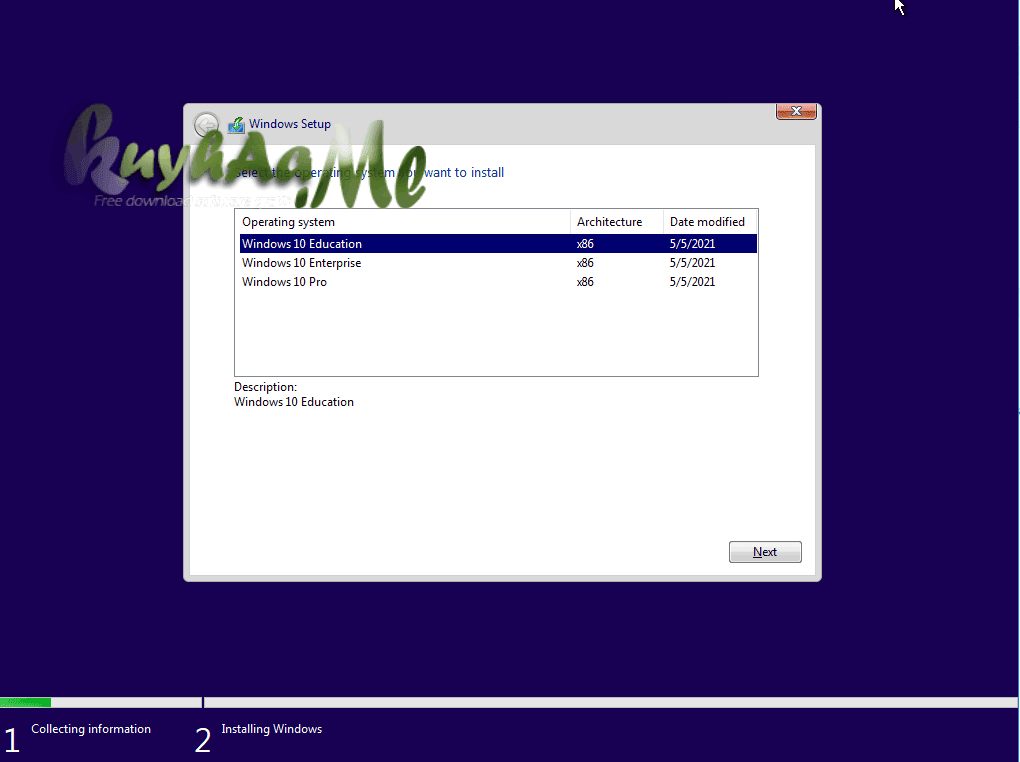Click the Windows Setup title icon
This screenshot has height=762, width=1020.
[236, 124]
